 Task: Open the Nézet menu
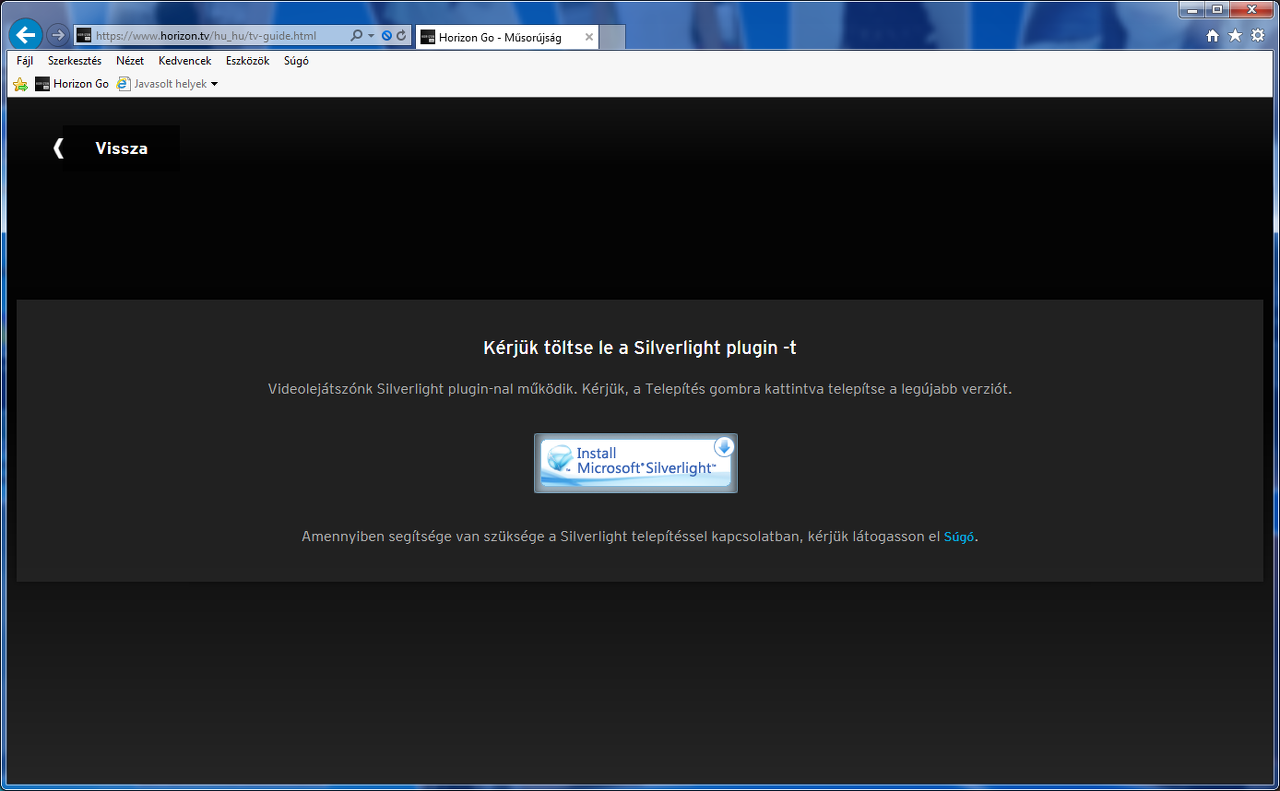(x=130, y=61)
